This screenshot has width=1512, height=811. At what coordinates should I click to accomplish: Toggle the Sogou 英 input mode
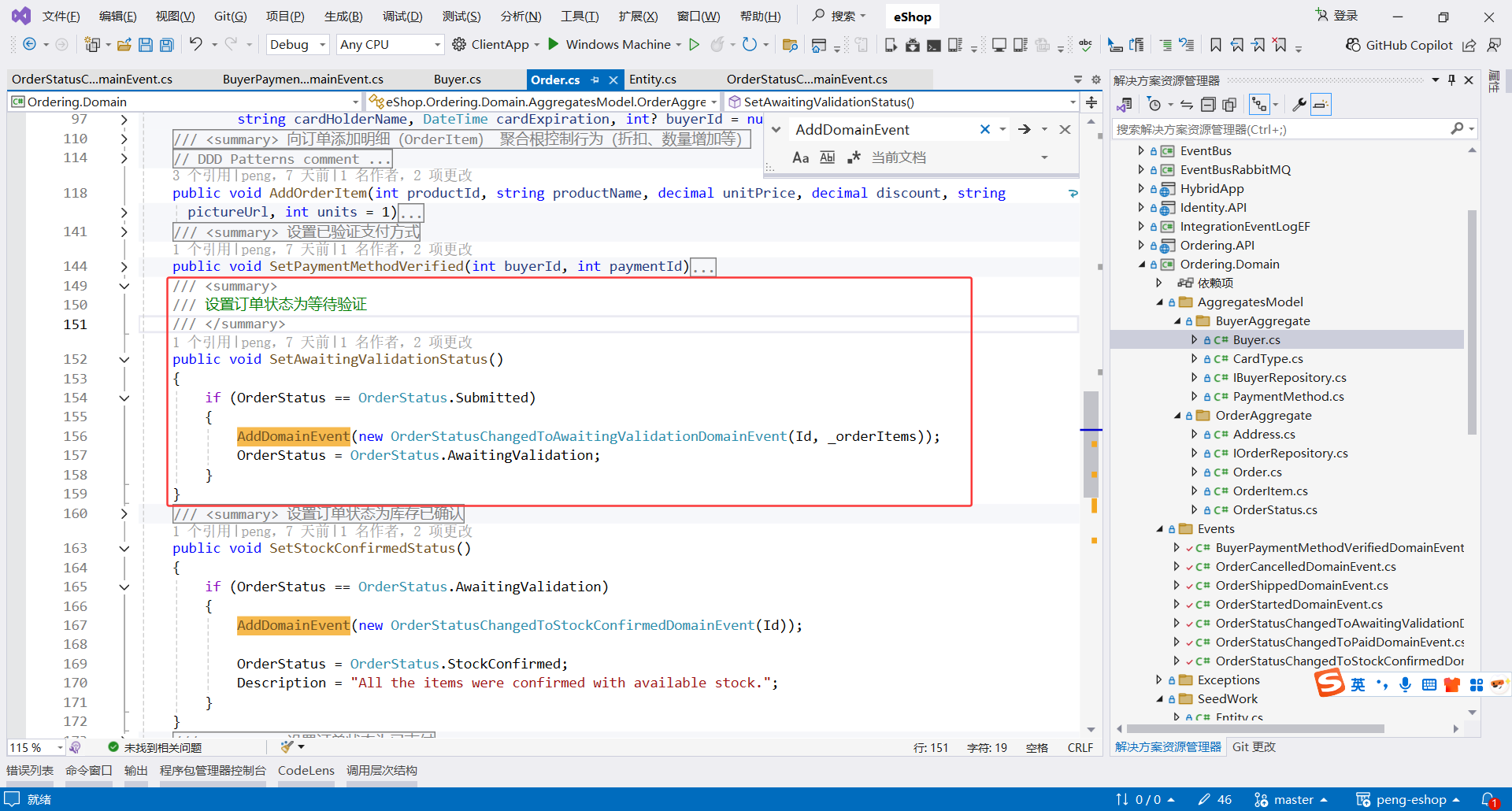tap(1358, 684)
